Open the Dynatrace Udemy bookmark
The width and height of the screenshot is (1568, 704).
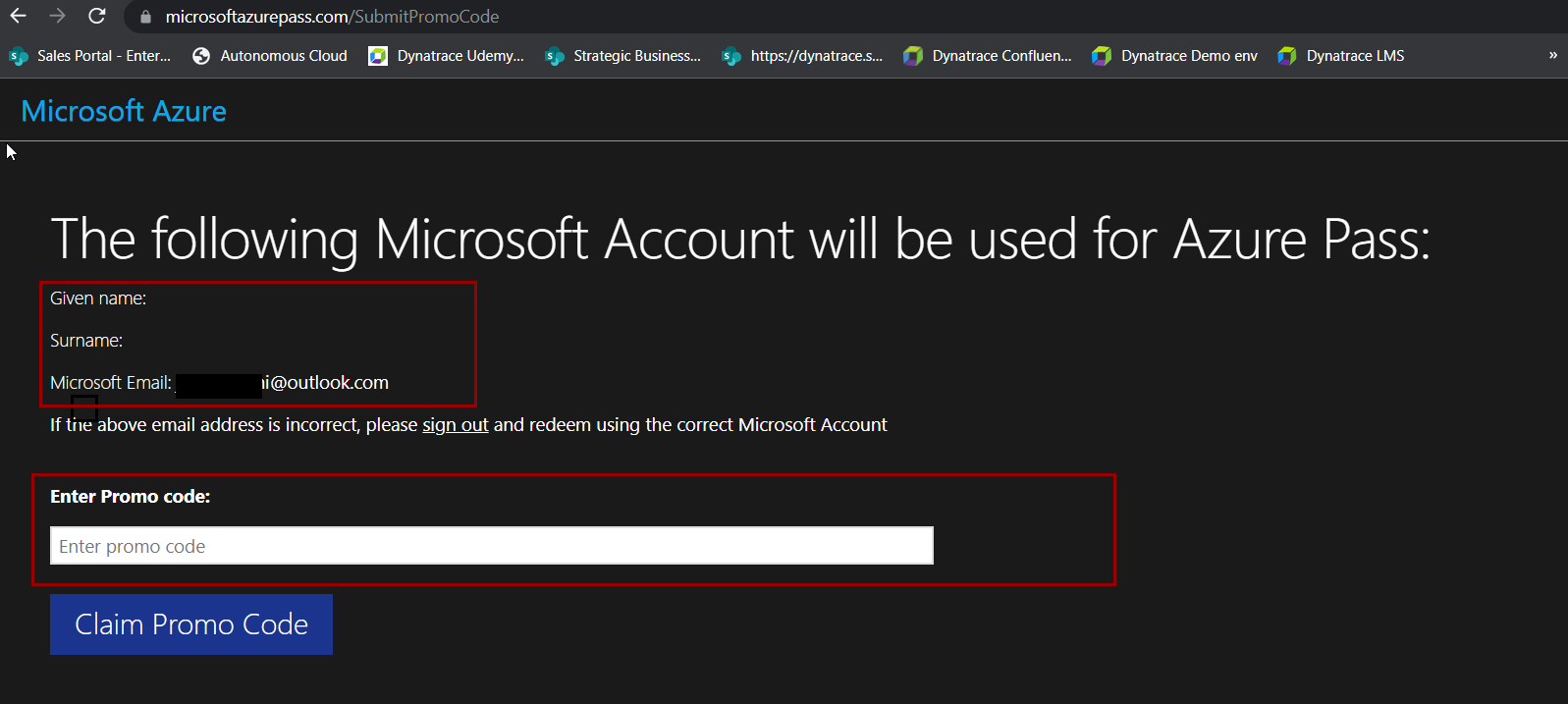tap(447, 56)
